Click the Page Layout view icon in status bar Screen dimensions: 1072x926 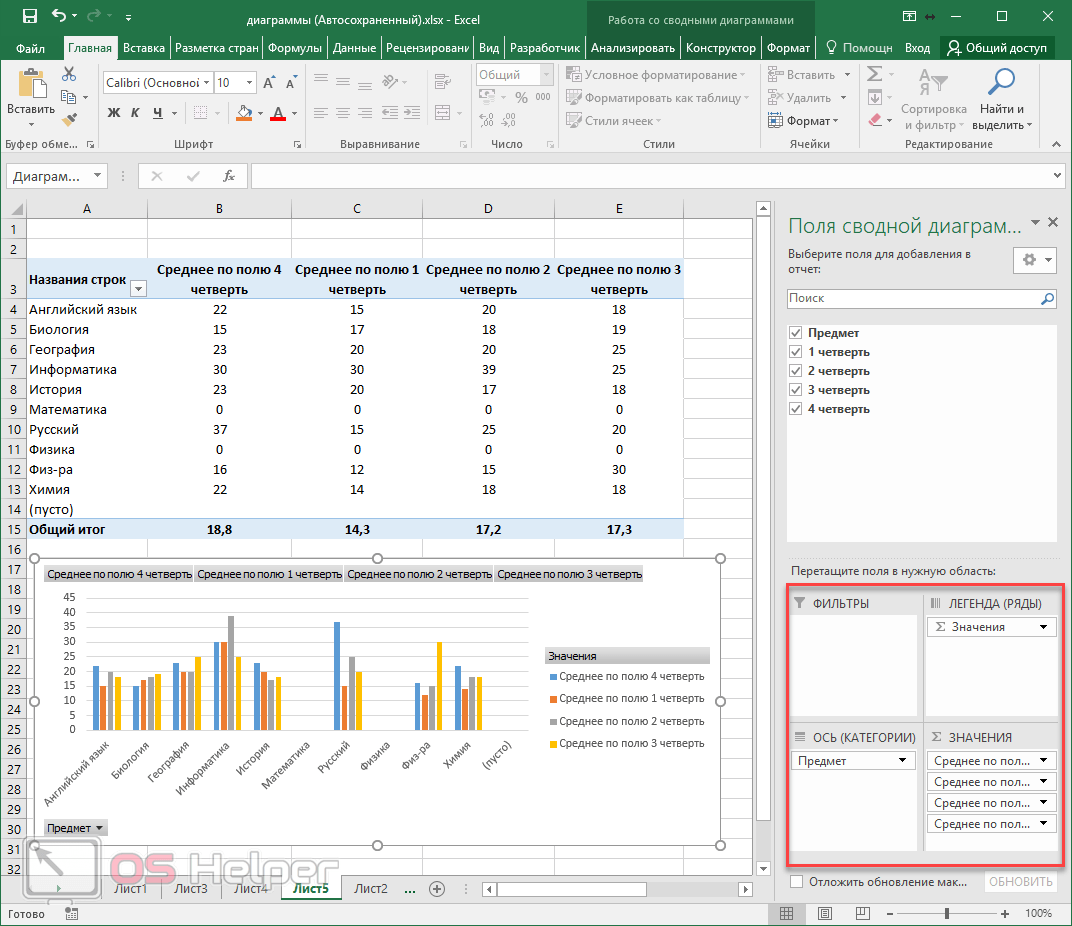point(824,913)
